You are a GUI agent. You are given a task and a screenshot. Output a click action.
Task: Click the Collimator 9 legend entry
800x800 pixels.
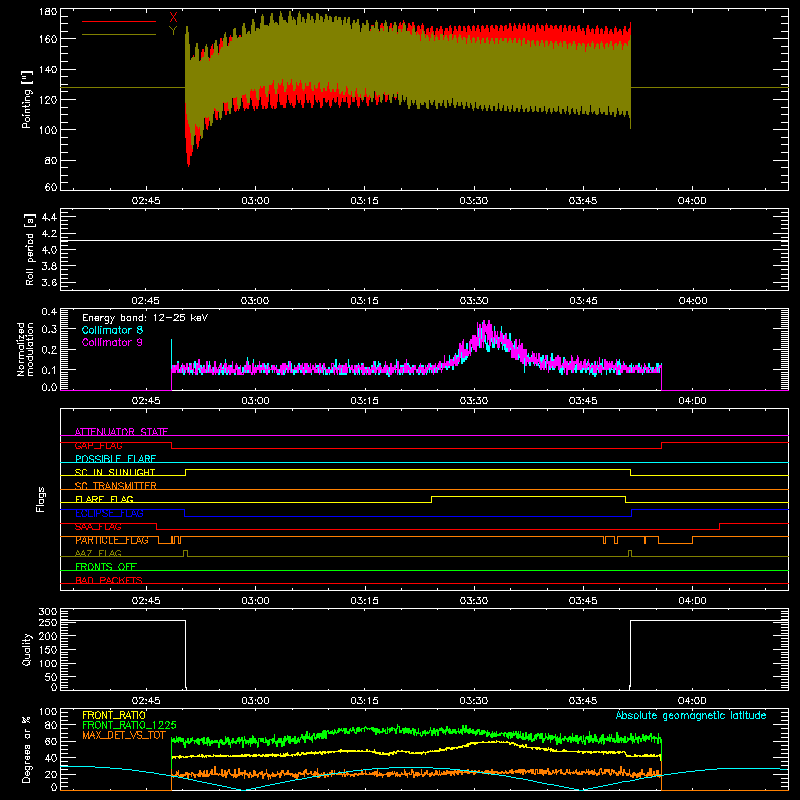pos(112,342)
